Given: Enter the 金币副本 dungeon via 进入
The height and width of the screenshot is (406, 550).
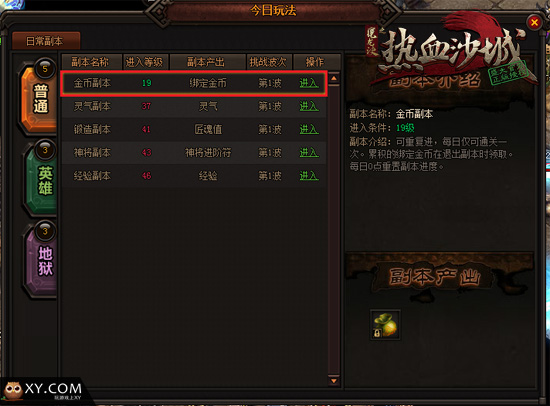Looking at the screenshot, I should pyautogui.click(x=309, y=83).
